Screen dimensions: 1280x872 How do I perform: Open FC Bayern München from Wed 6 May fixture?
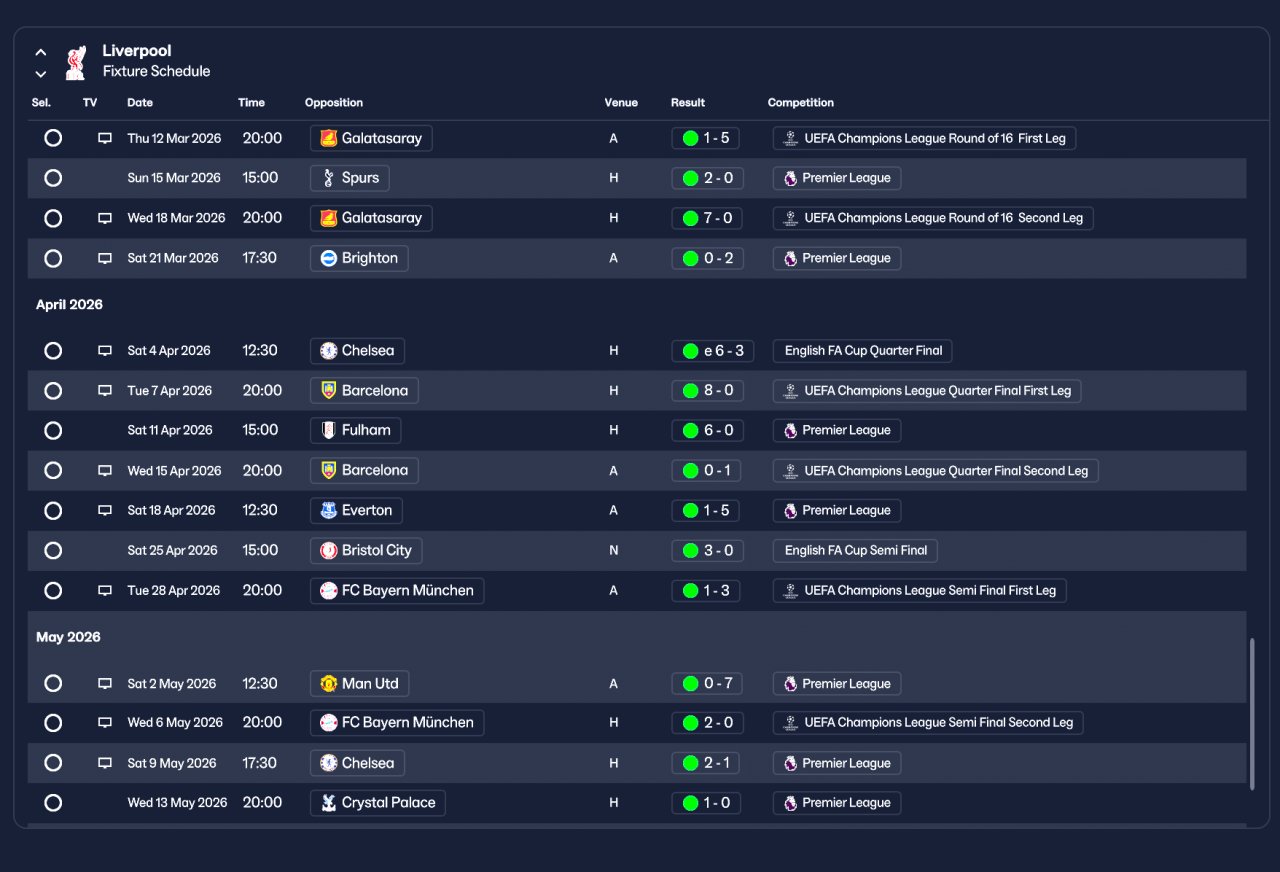[x=397, y=722]
